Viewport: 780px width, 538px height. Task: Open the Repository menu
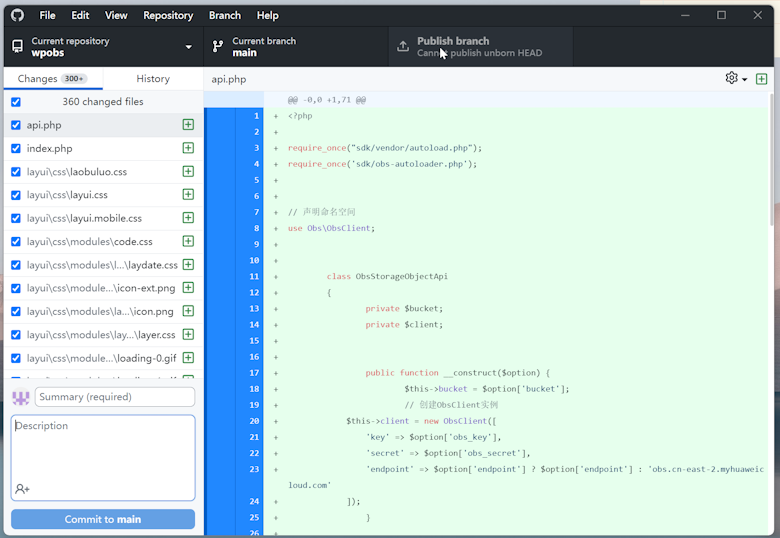coord(168,15)
